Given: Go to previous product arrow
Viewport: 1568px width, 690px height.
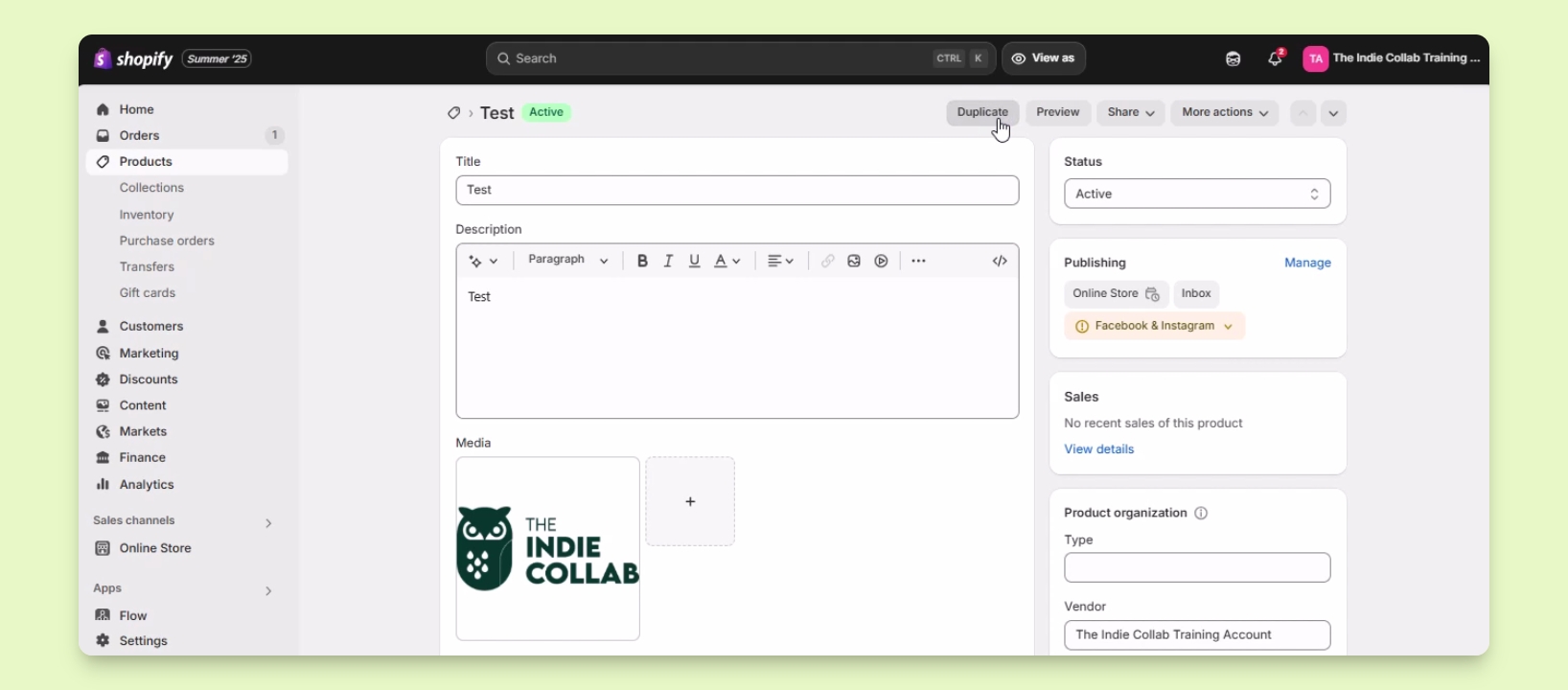Looking at the screenshot, I should point(1303,113).
